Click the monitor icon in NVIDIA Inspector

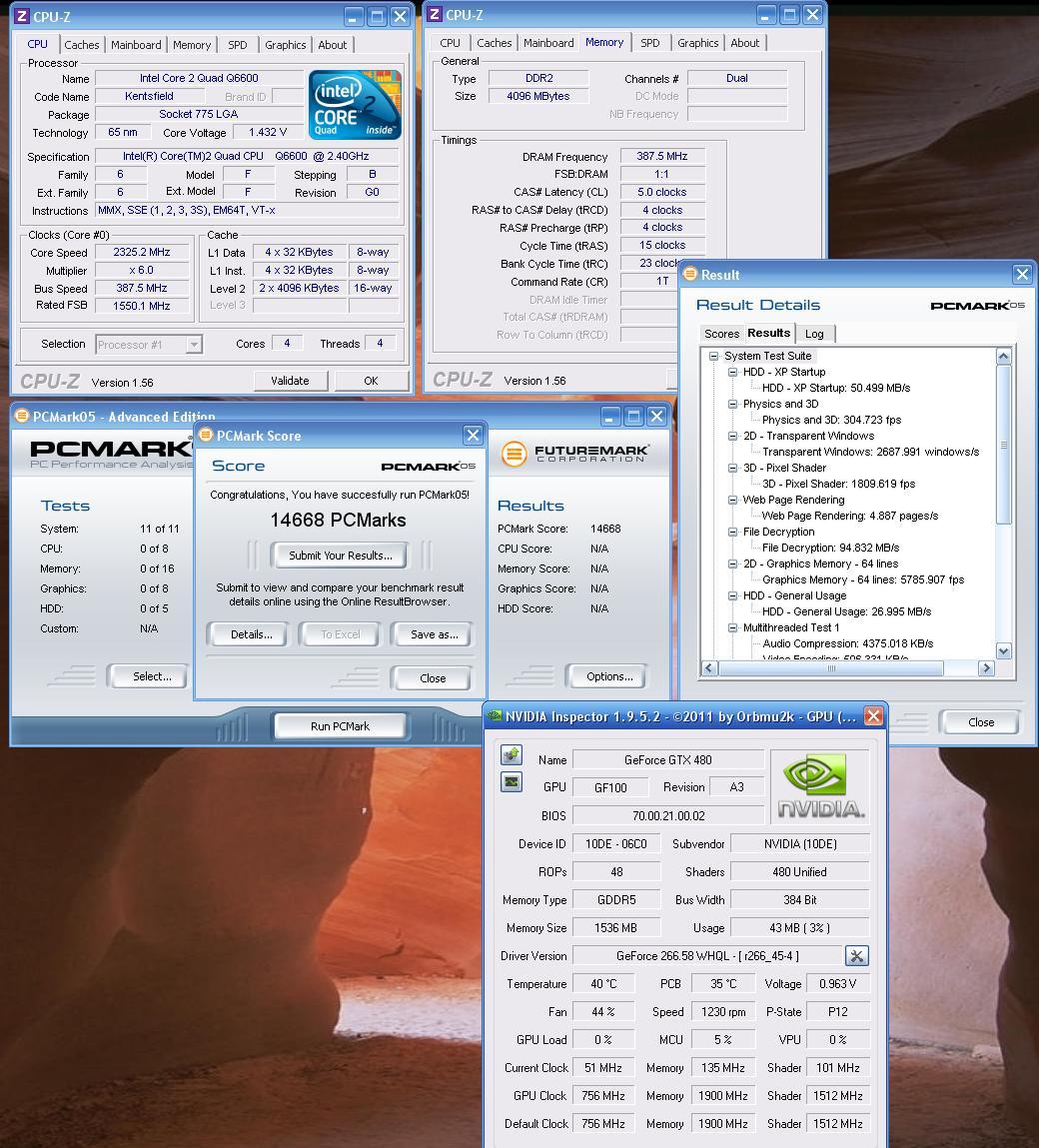(512, 782)
